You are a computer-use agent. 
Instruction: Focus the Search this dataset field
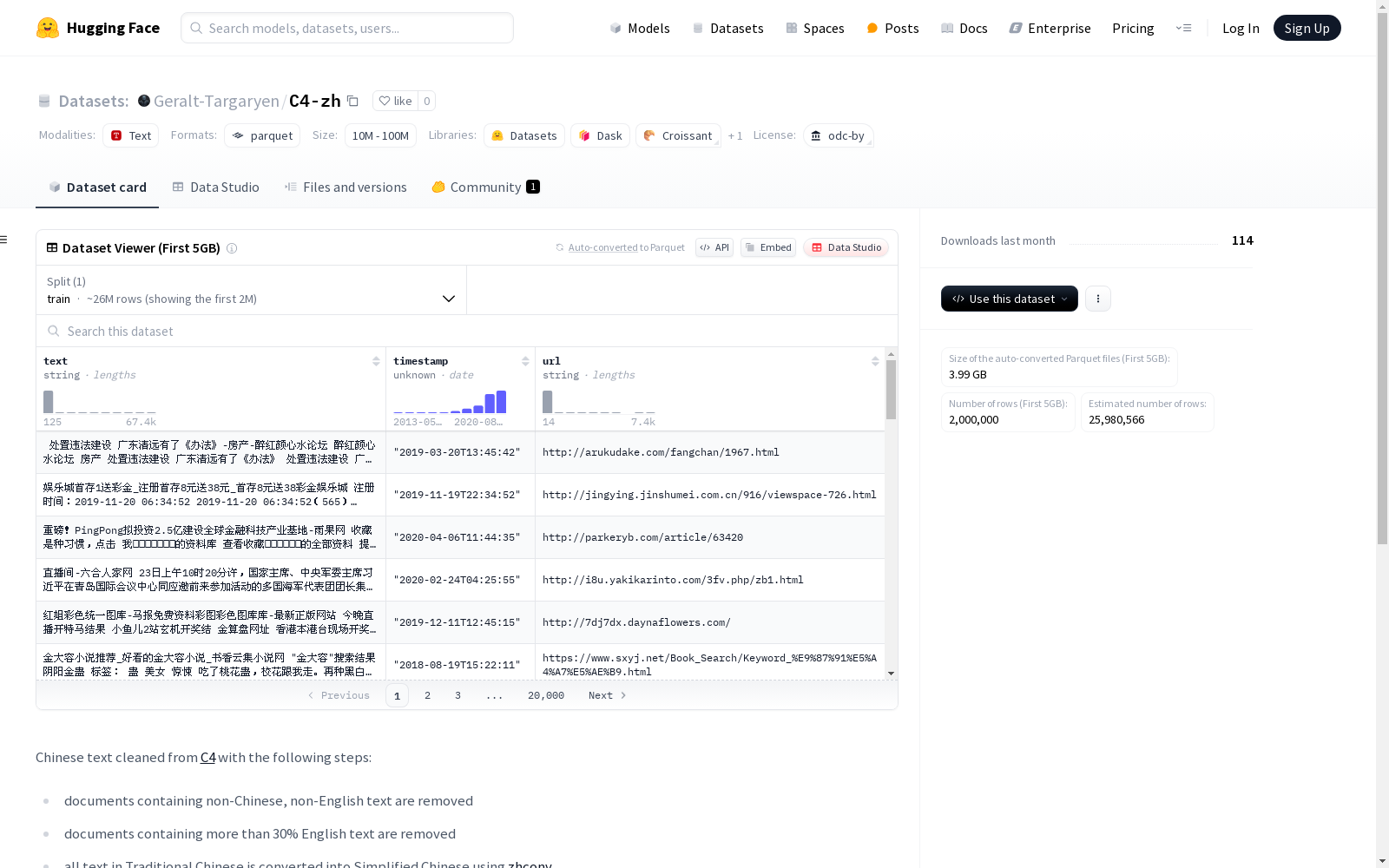[467, 332]
